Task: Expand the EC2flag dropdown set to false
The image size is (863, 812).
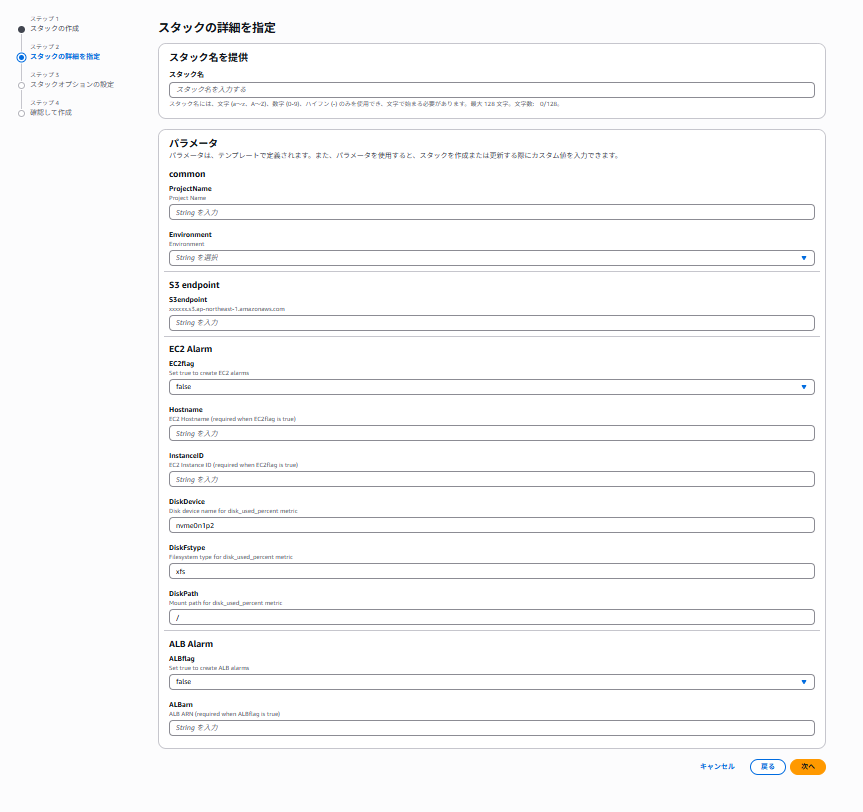Action: click(491, 387)
